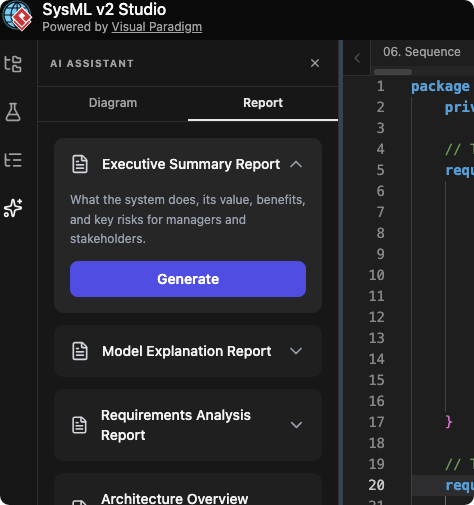Click the Requirements Analysis Report title

coord(176,425)
